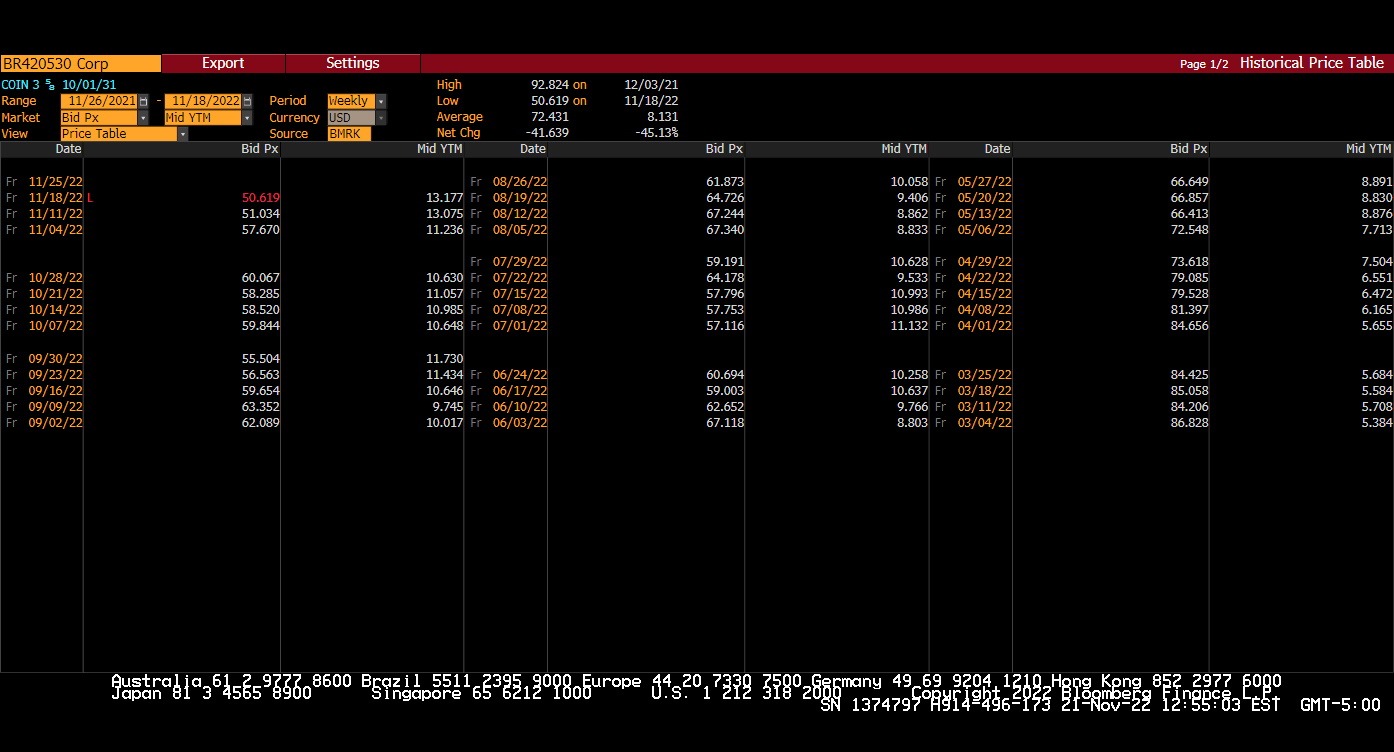The width and height of the screenshot is (1394, 752).
Task: Click bid price 63.352 for 09/09/22
Action: [260, 407]
